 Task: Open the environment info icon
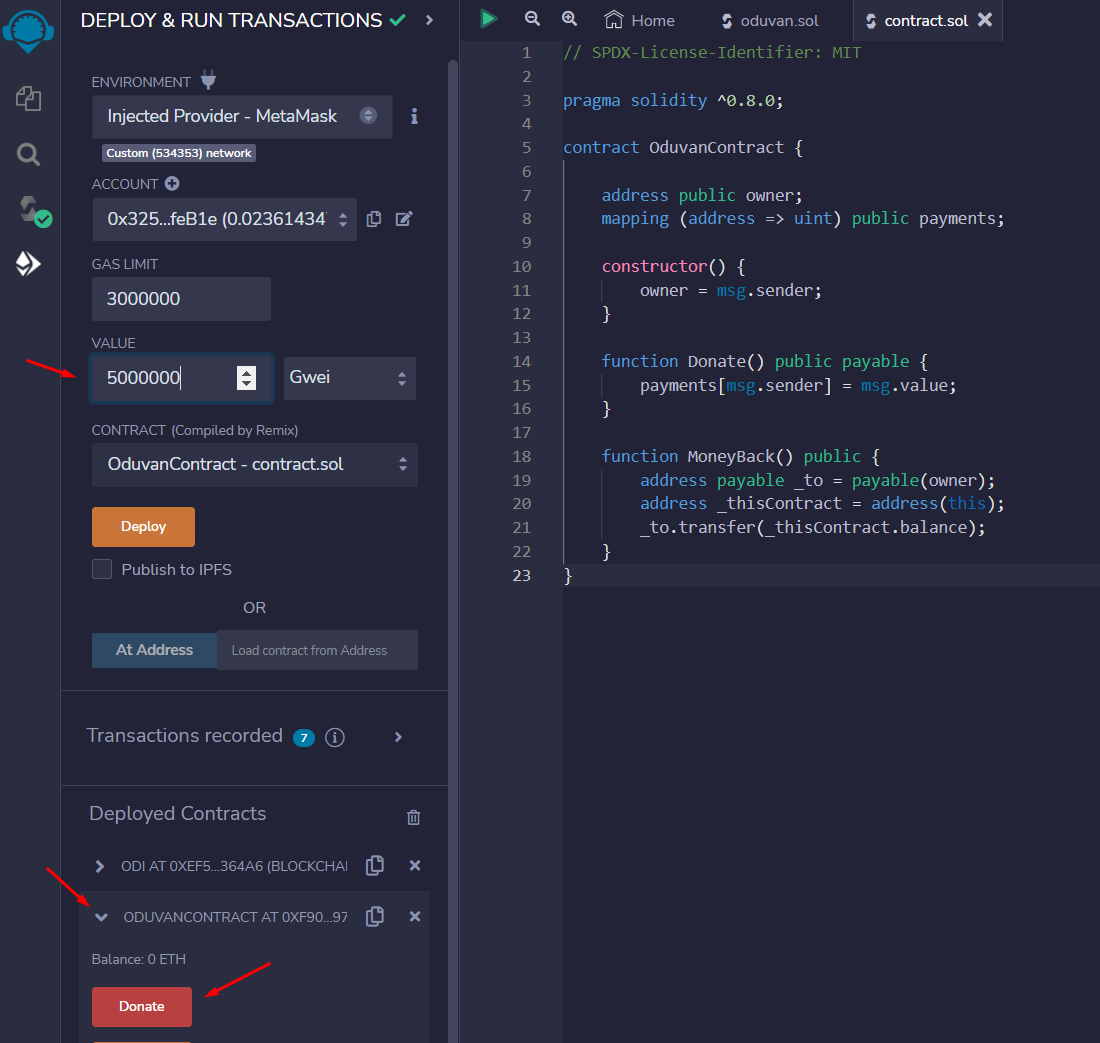tap(415, 116)
